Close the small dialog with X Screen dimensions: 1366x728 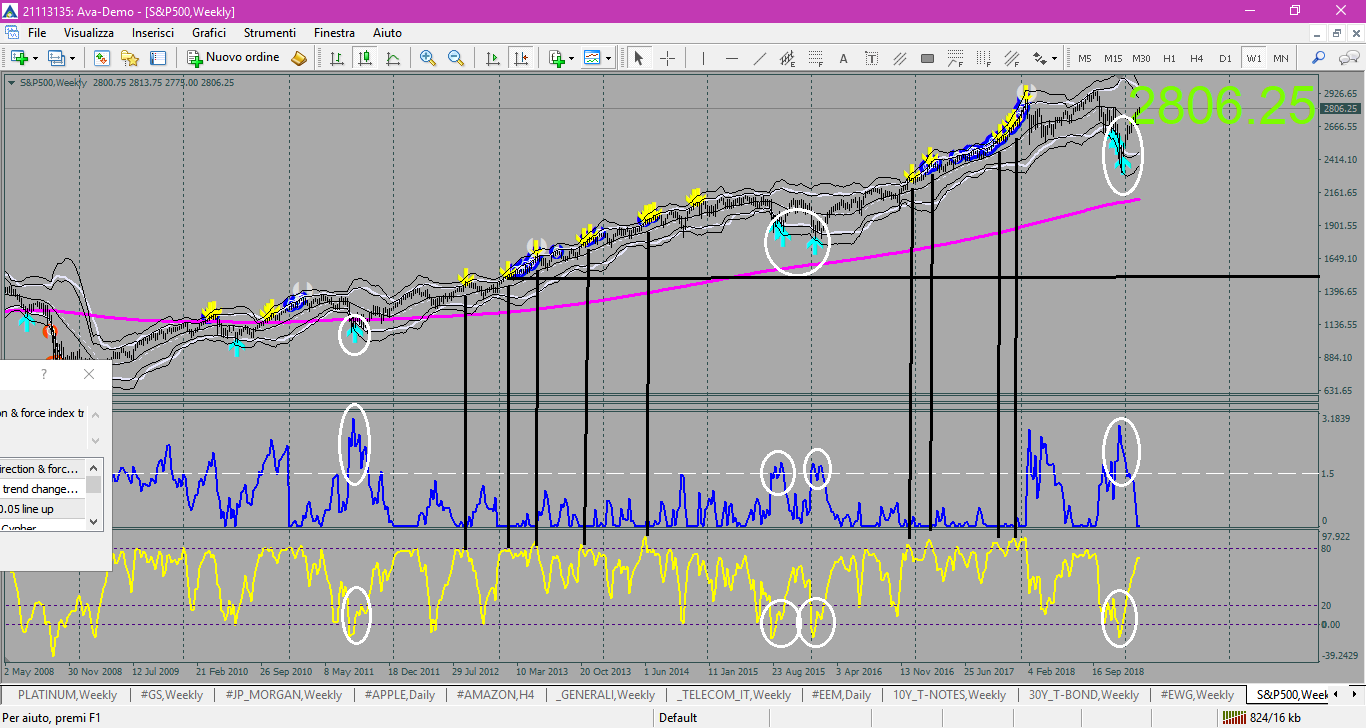89,374
